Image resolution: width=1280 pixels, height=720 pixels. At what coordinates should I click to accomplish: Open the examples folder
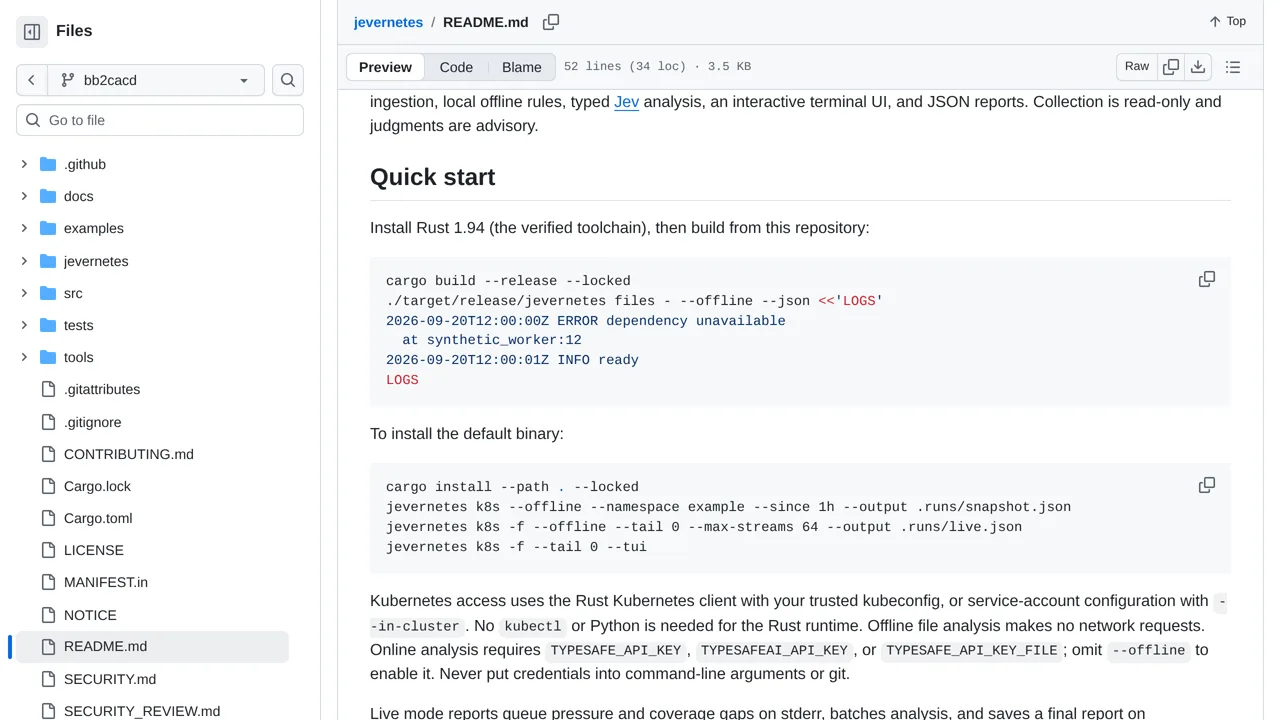(94, 228)
